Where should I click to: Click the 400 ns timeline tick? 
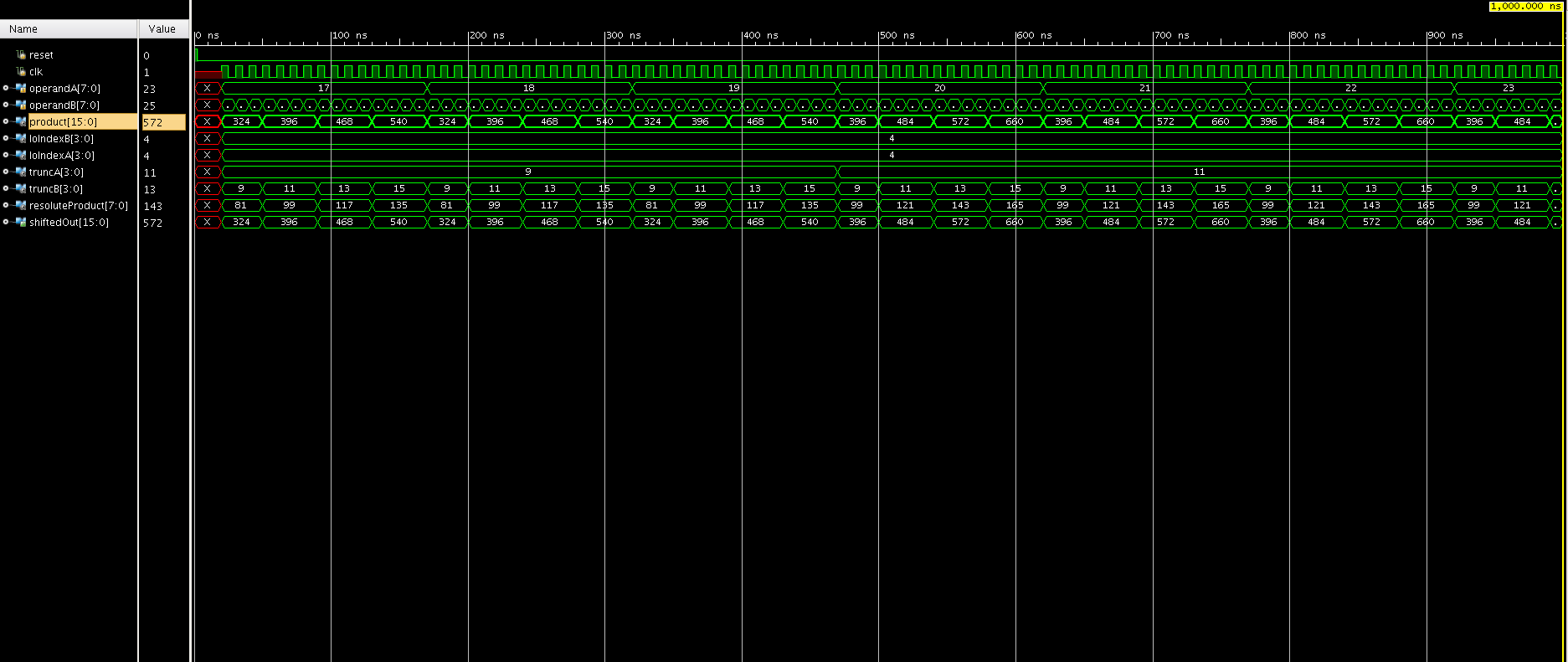(x=761, y=35)
